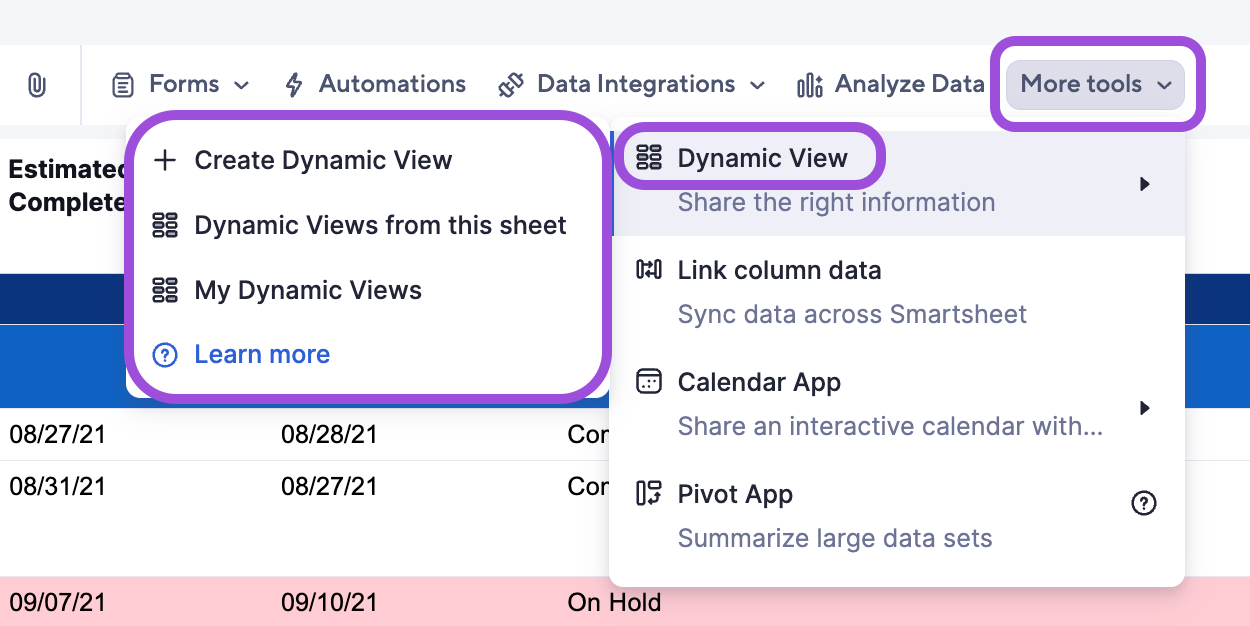Open the Learn more link
The image size is (1250, 626).
[x=262, y=354]
